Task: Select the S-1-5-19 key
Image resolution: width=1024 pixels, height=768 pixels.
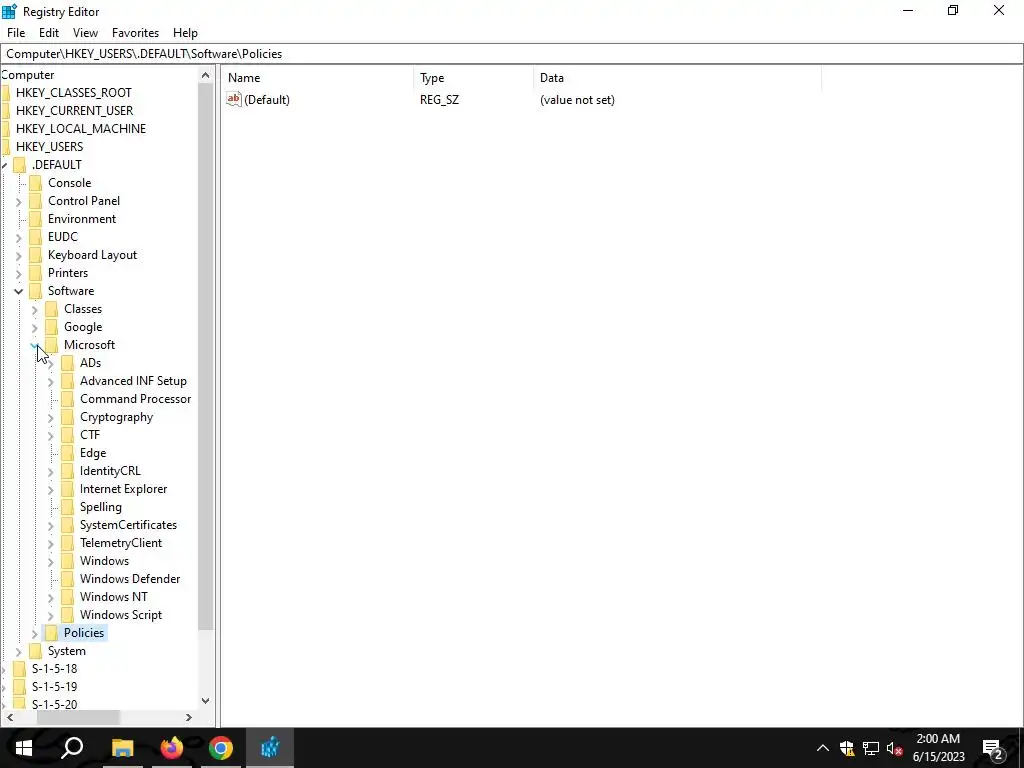Action: tap(54, 687)
